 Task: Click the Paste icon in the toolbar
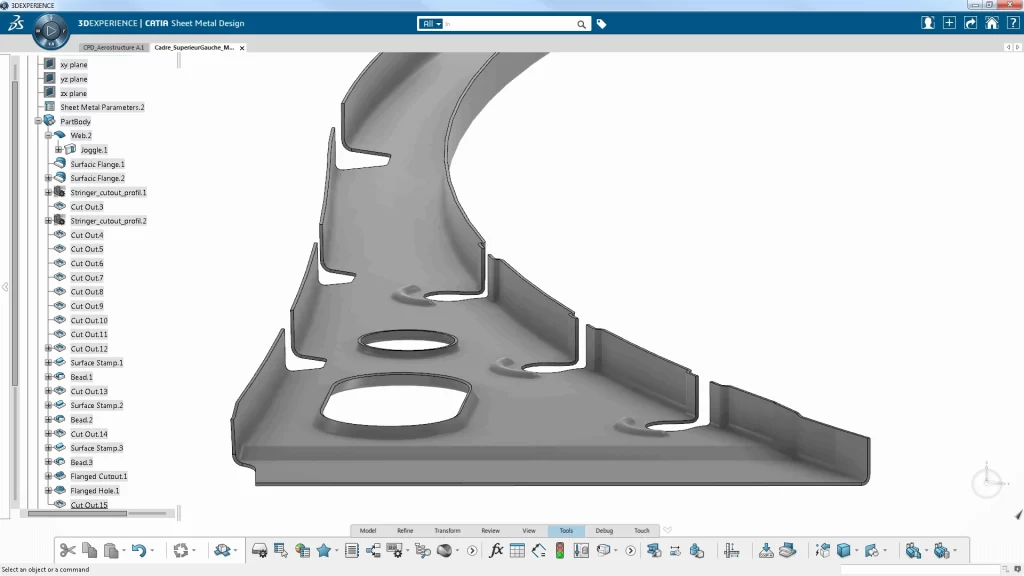point(109,550)
